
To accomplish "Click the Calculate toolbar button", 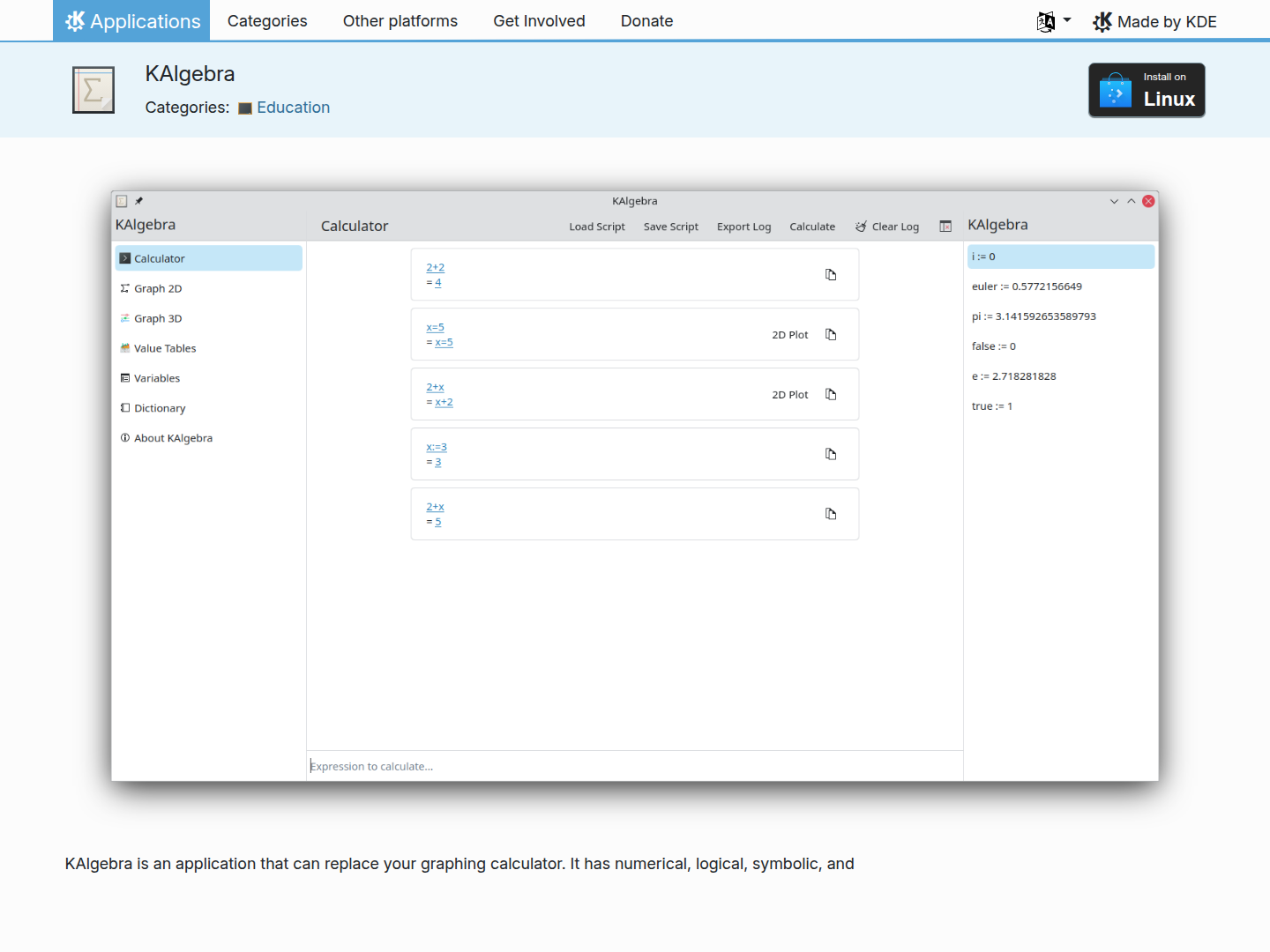I will (812, 227).
